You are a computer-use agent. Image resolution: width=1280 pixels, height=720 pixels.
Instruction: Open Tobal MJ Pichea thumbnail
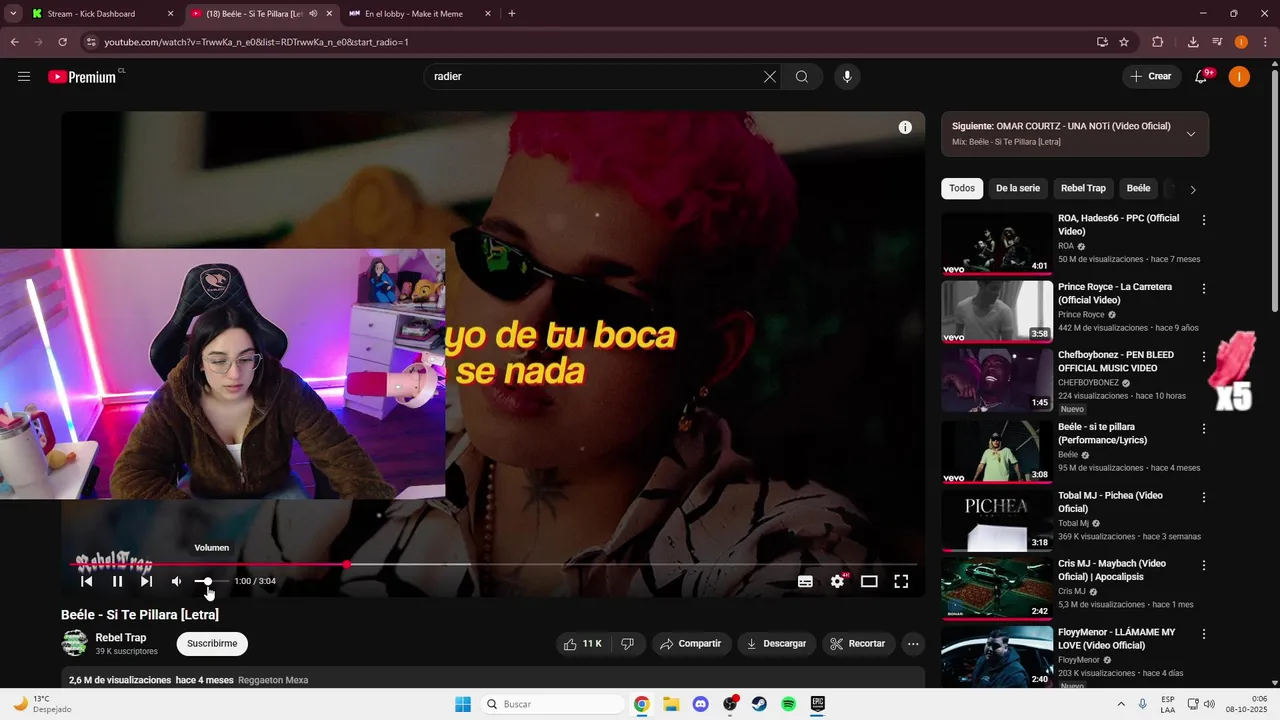(997, 520)
